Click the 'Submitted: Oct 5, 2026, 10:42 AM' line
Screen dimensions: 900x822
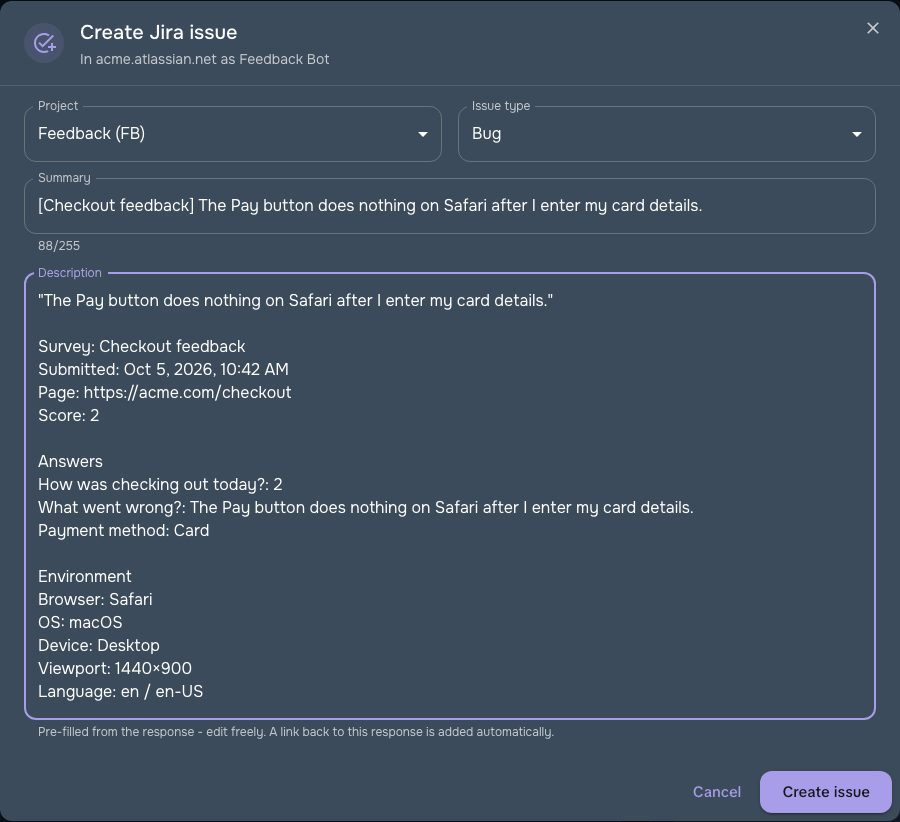[164, 370]
